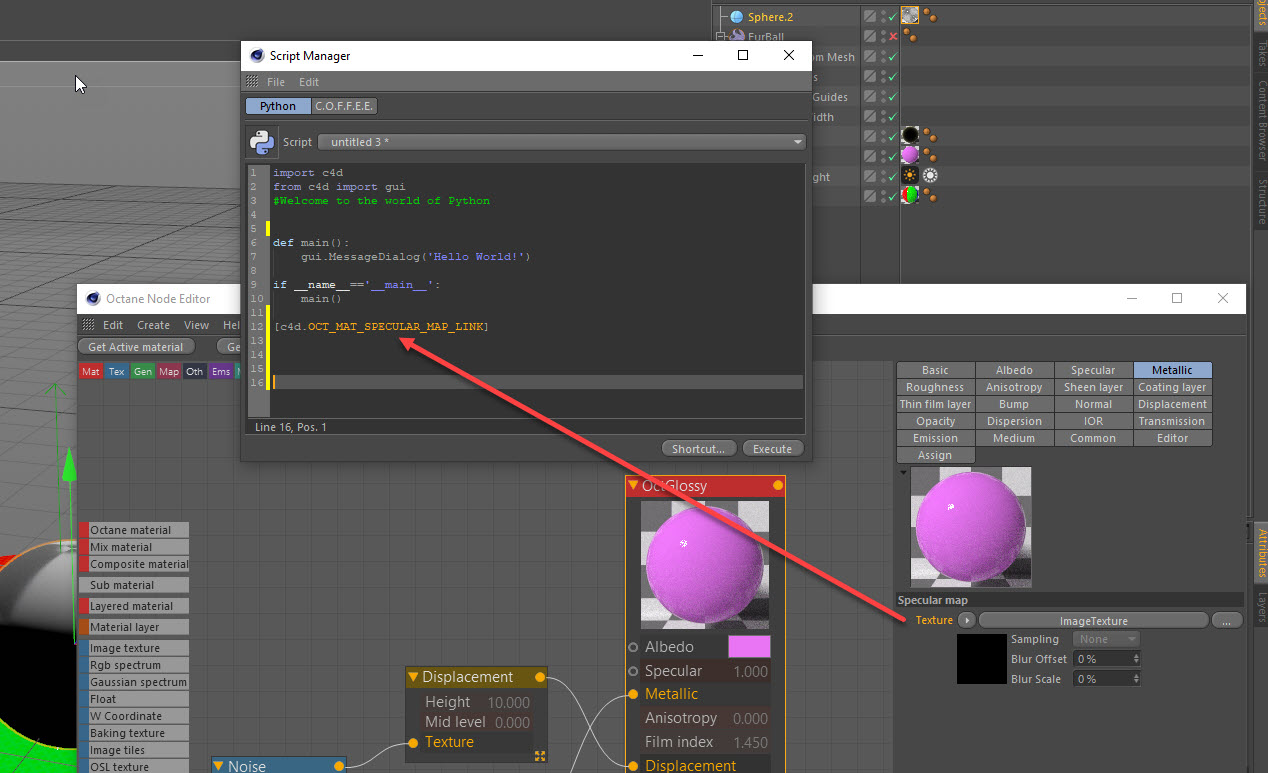The height and width of the screenshot is (773, 1268).
Task: Click the ... browse button beside ImageTexture
Action: click(1227, 620)
